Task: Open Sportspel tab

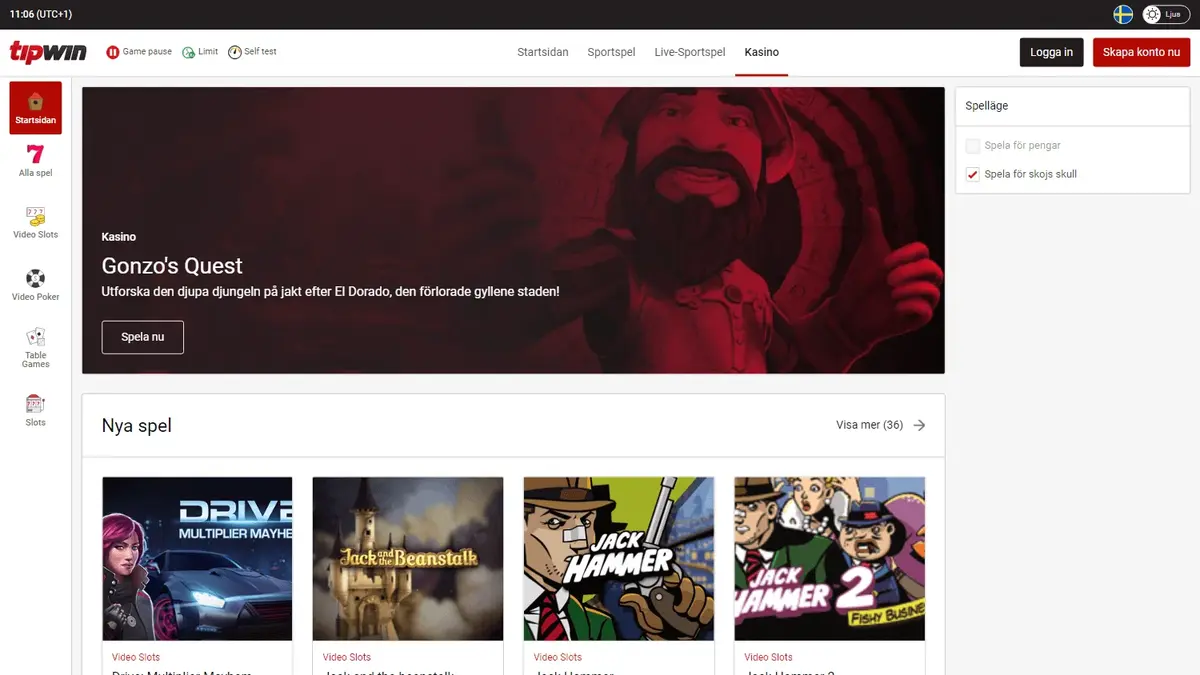Action: point(611,52)
